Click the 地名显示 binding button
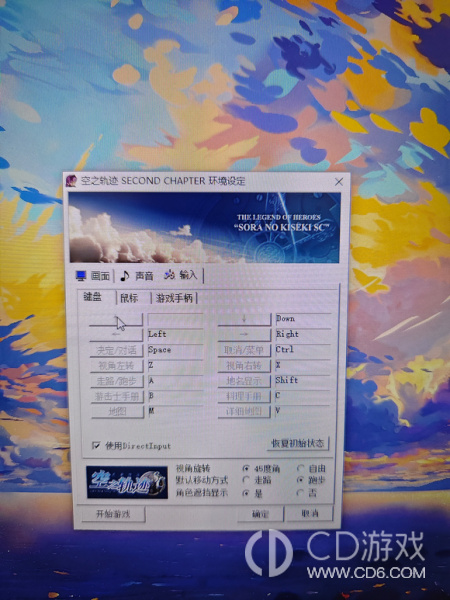 244,381
